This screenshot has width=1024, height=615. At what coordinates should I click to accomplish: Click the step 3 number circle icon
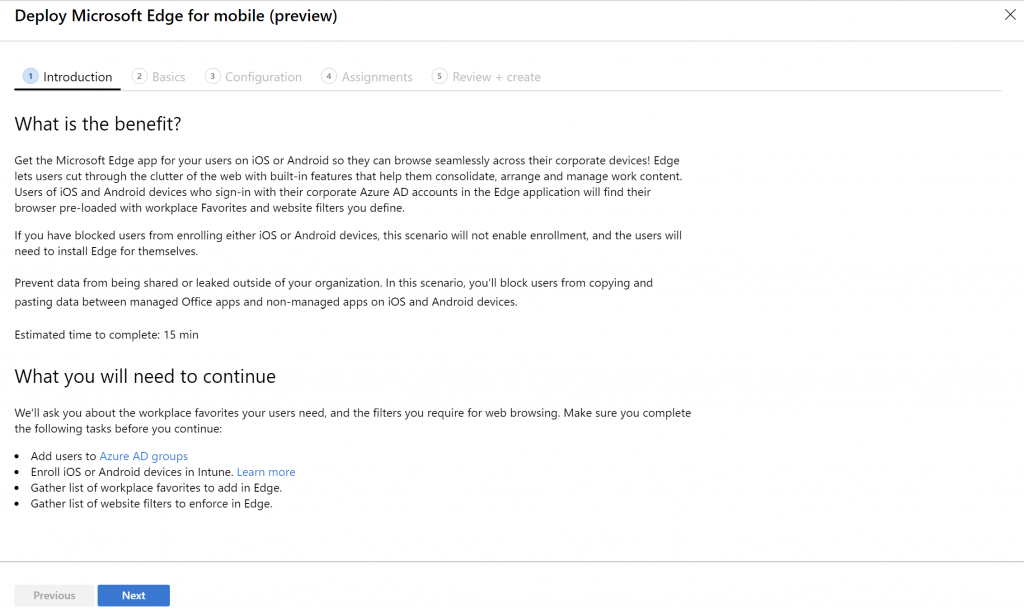click(x=212, y=76)
